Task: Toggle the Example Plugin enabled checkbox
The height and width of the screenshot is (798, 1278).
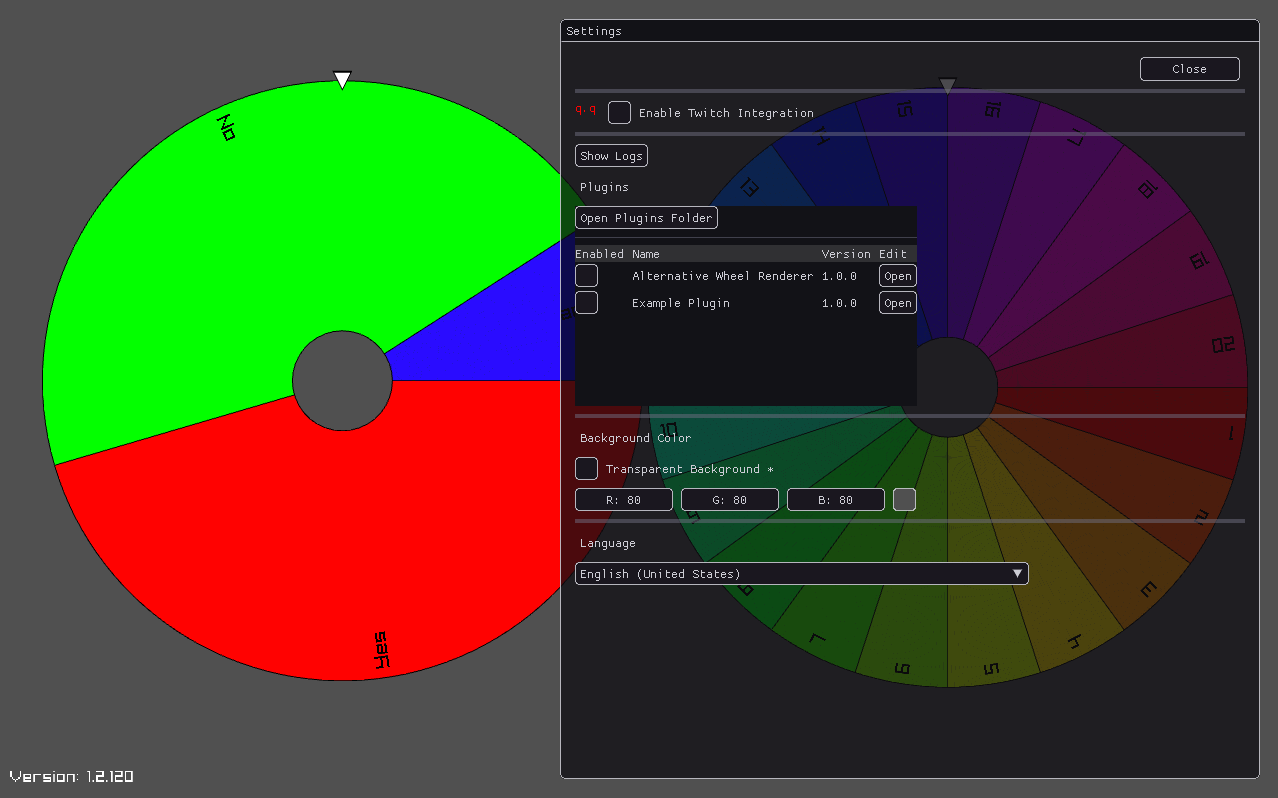Action: point(587,303)
